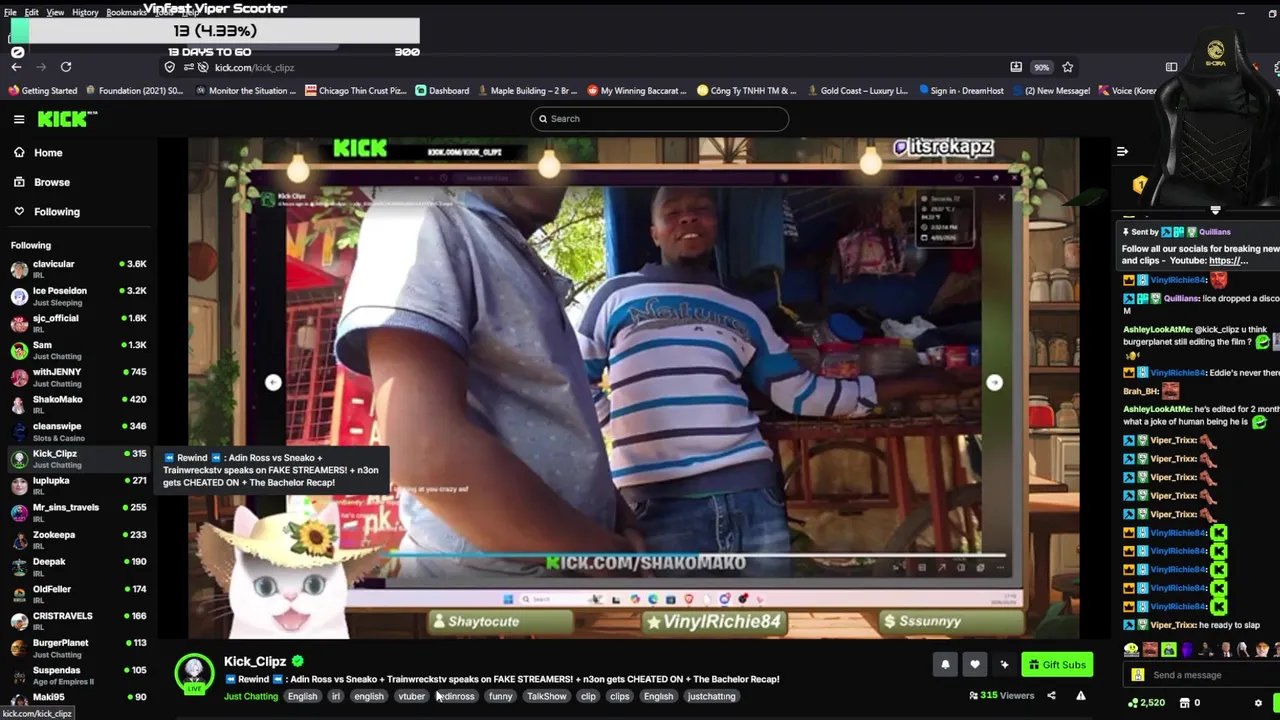
Task: Toggle notifications bell for Kick_Clipz
Action: click(x=945, y=664)
